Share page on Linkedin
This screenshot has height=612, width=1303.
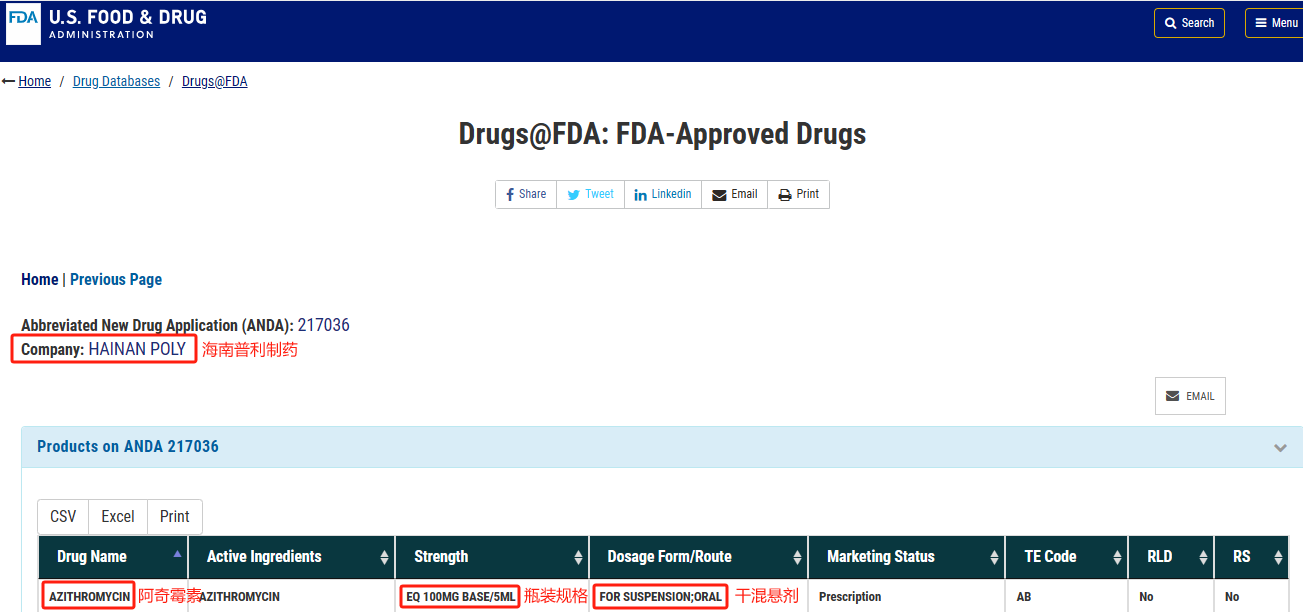click(x=663, y=194)
